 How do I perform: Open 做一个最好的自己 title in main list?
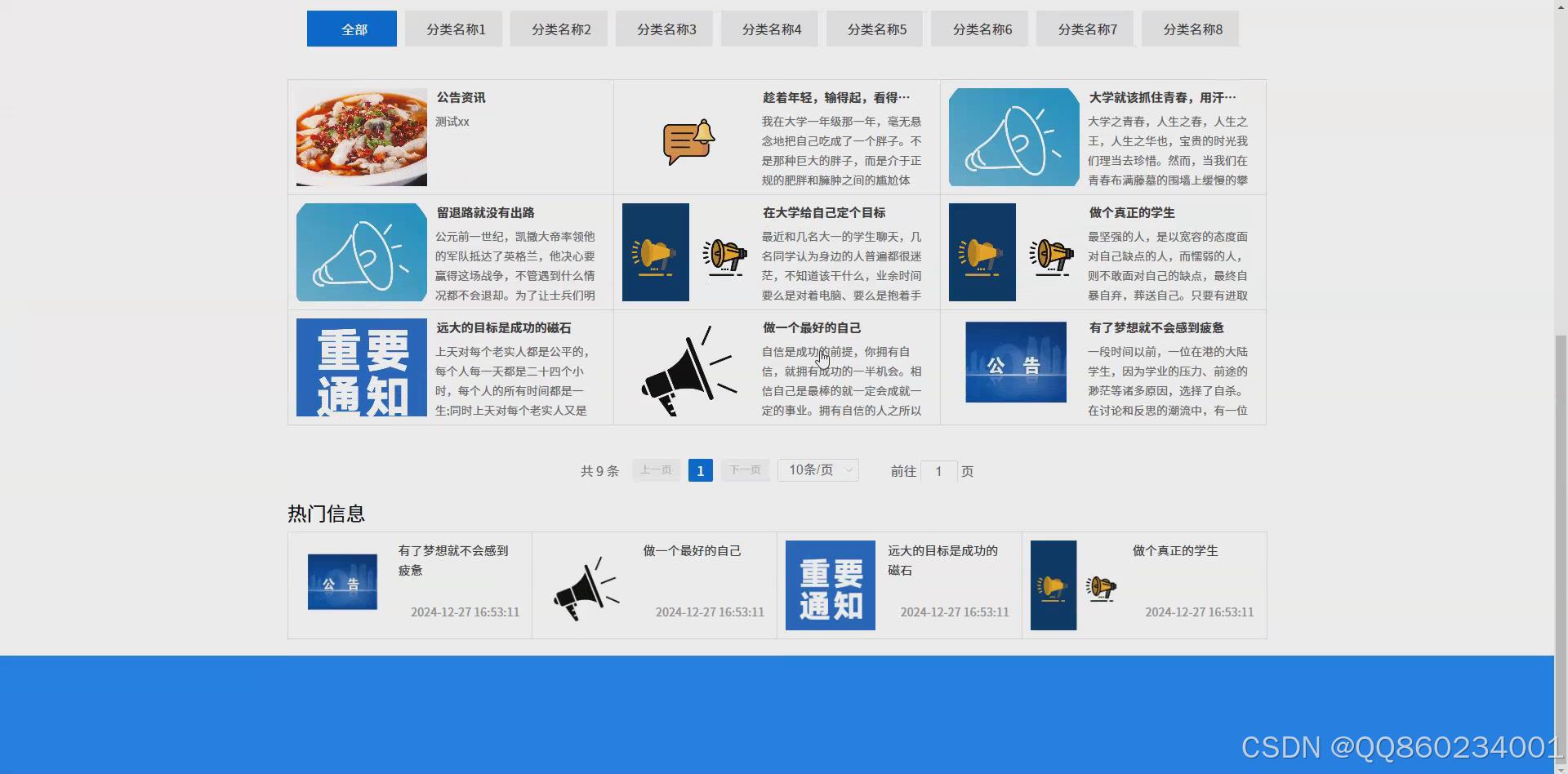coord(812,327)
